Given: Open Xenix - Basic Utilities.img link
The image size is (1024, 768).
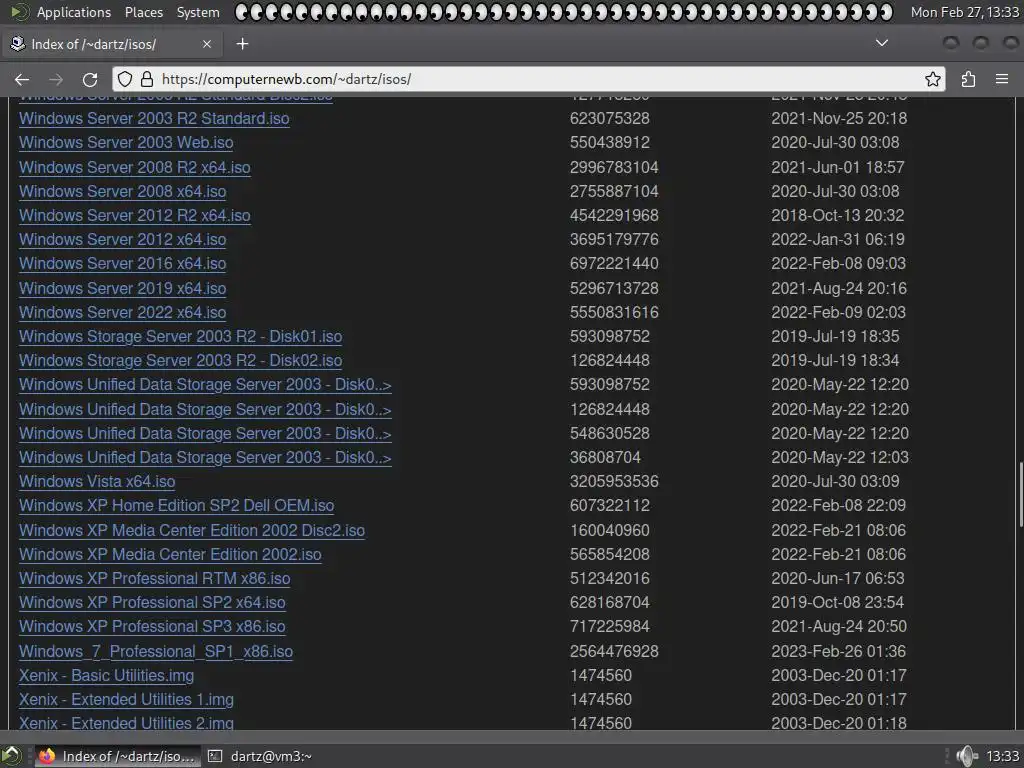Looking at the screenshot, I should point(106,676).
